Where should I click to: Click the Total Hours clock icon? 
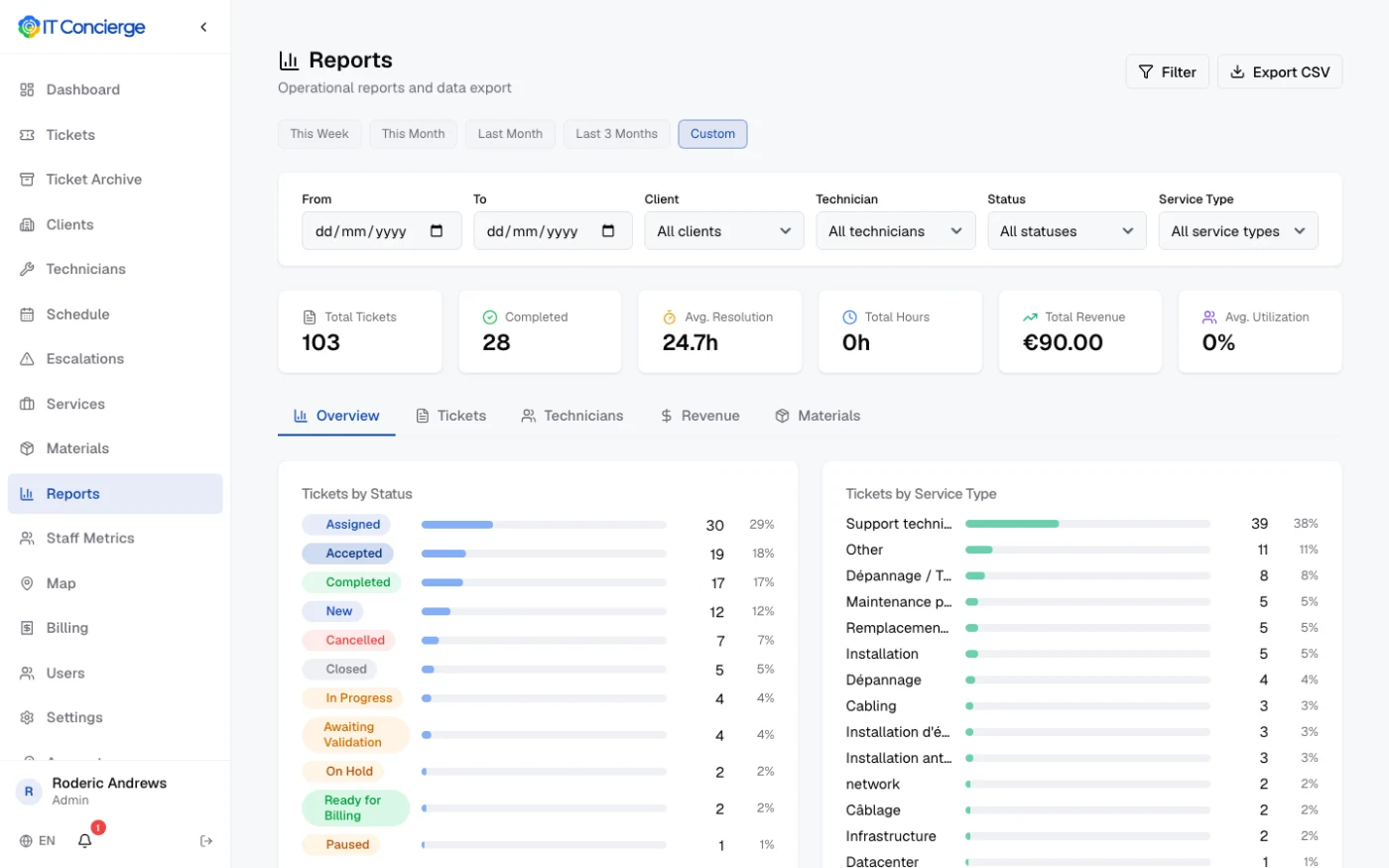tap(849, 317)
